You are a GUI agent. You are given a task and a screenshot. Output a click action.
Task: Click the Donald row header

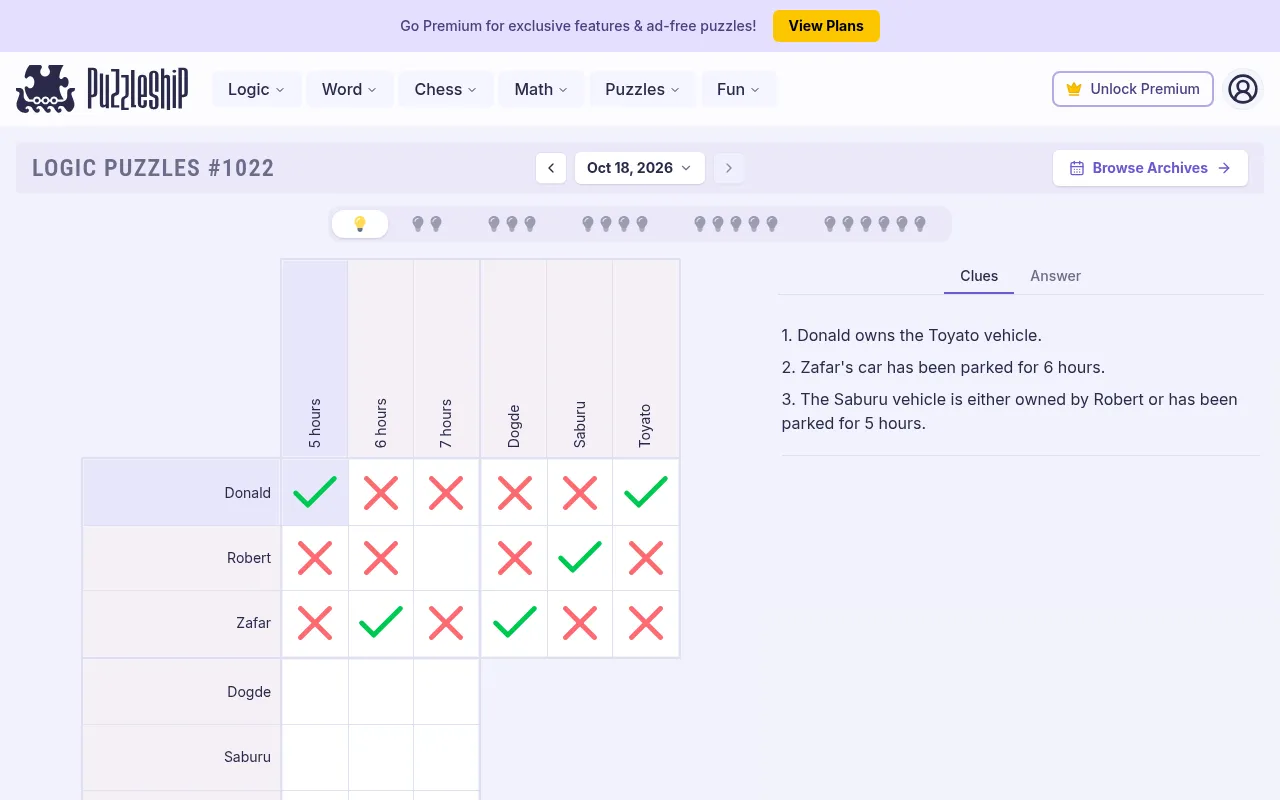[x=182, y=492]
